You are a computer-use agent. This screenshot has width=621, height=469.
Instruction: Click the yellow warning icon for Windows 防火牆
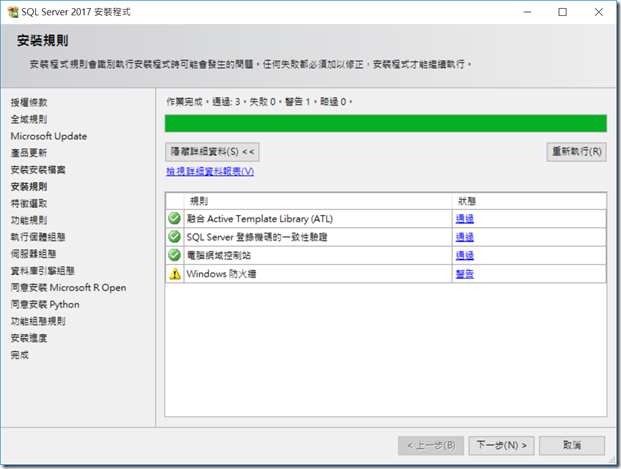click(174, 274)
